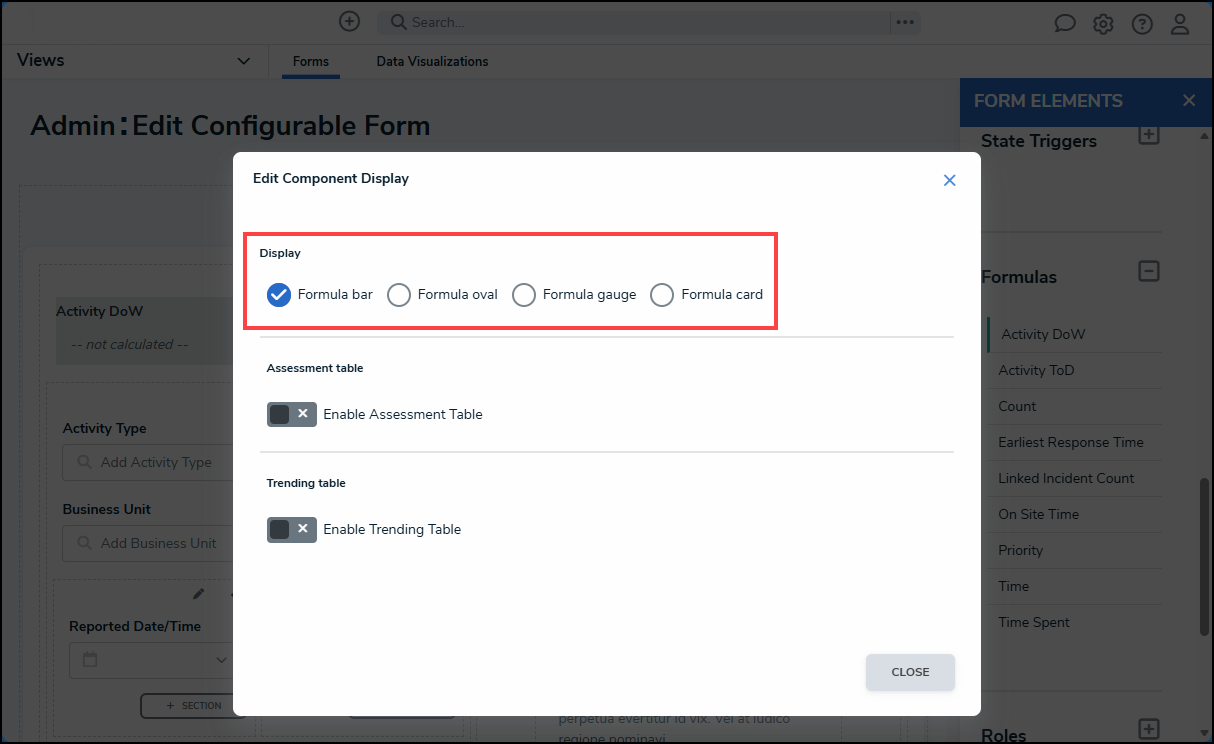Click the CLOSE button in dialog
This screenshot has height=744, width=1214.
pos(910,672)
